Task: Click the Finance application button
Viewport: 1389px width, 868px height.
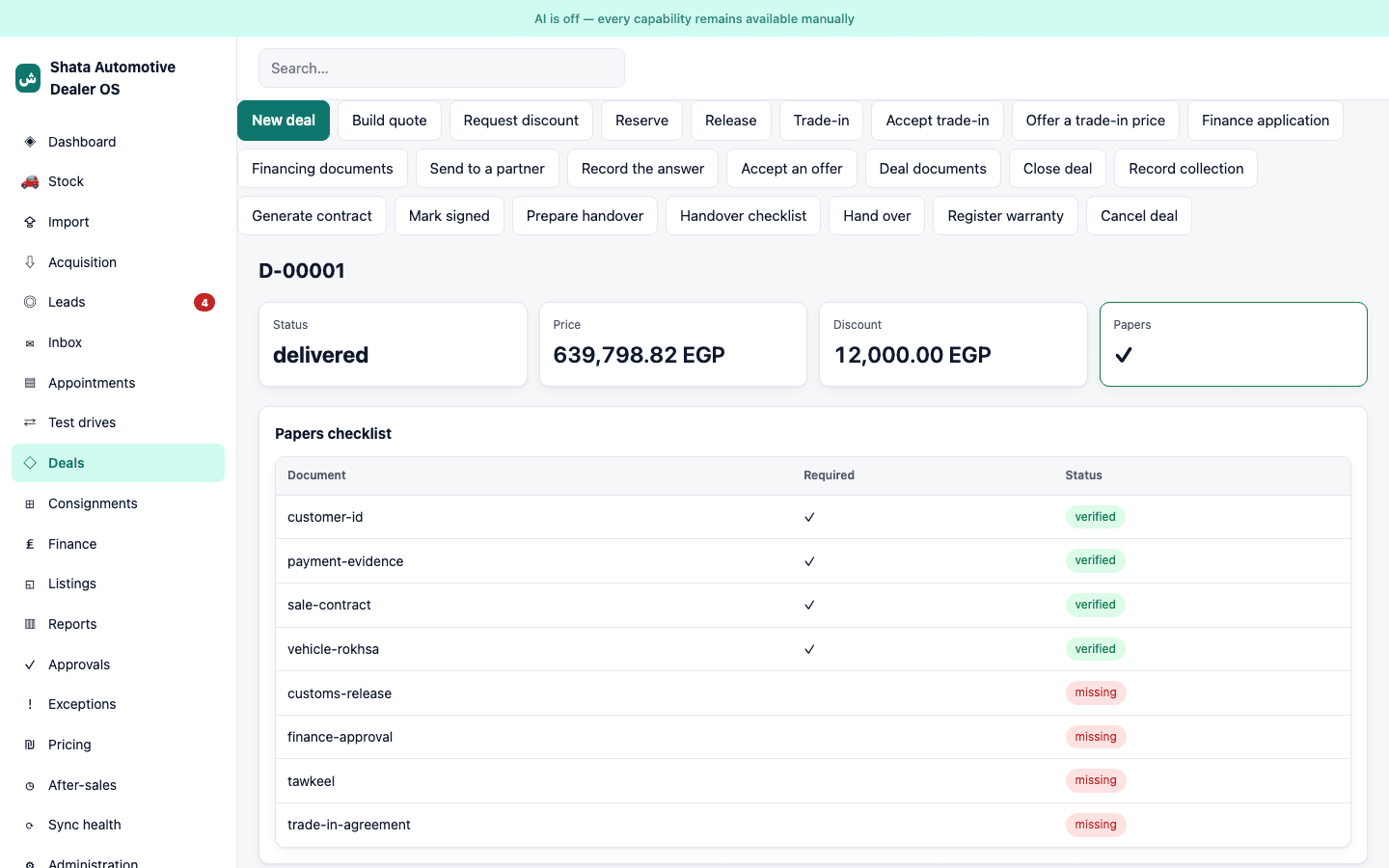Action: coord(1266,121)
